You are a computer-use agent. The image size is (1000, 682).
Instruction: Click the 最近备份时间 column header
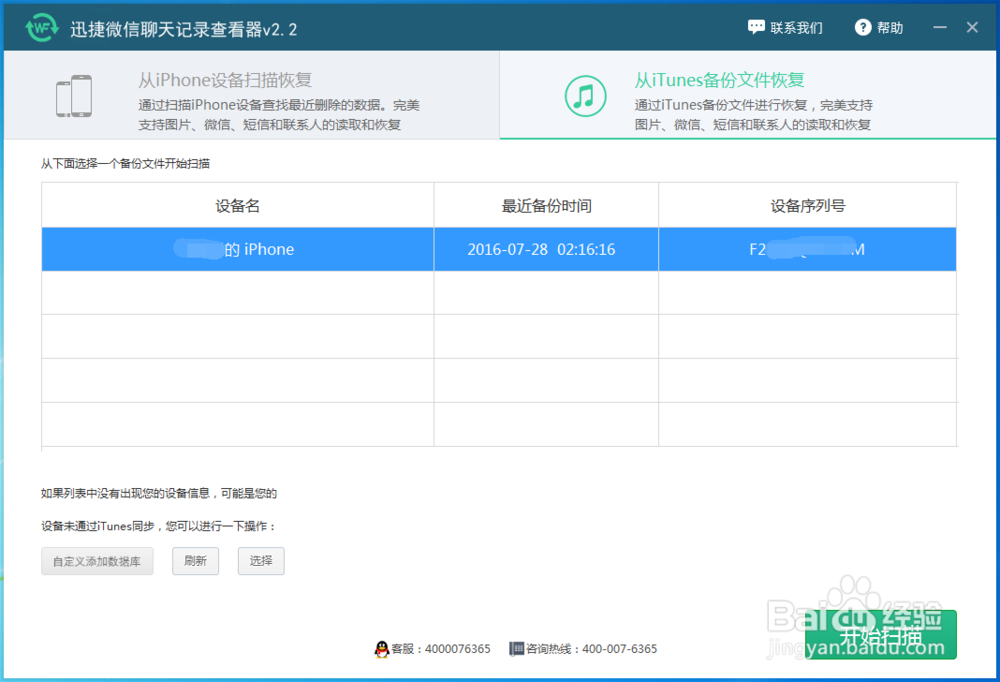click(545, 204)
